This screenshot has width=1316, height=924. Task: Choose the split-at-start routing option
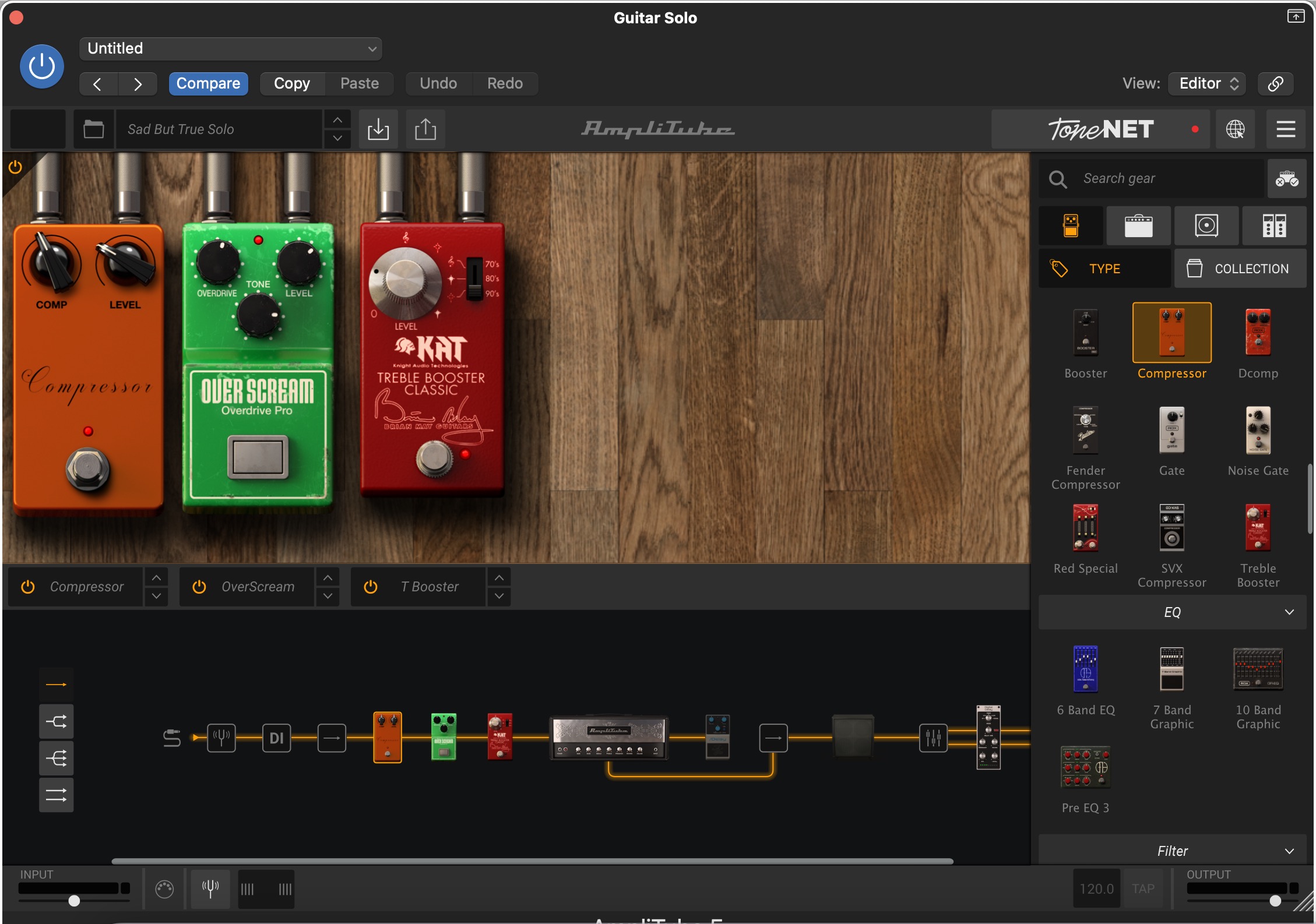coord(57,759)
